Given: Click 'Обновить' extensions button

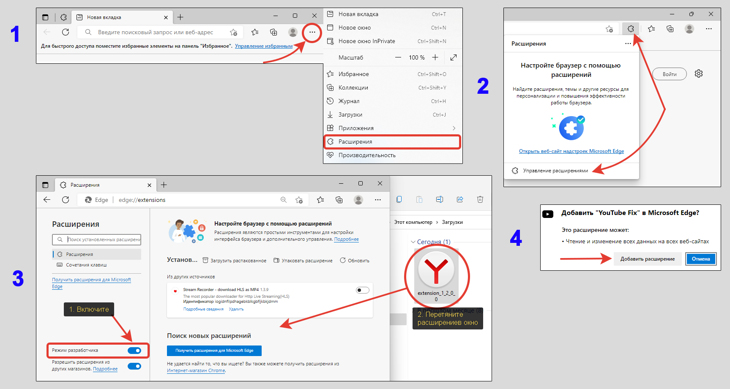Looking at the screenshot, I should pyautogui.click(x=354, y=261).
